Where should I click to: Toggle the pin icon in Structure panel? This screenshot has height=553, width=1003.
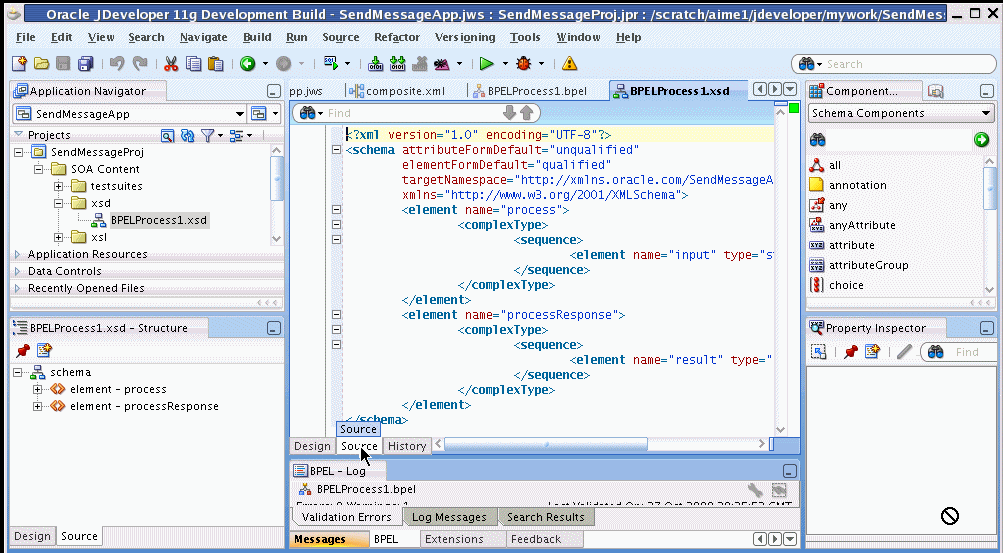point(22,350)
